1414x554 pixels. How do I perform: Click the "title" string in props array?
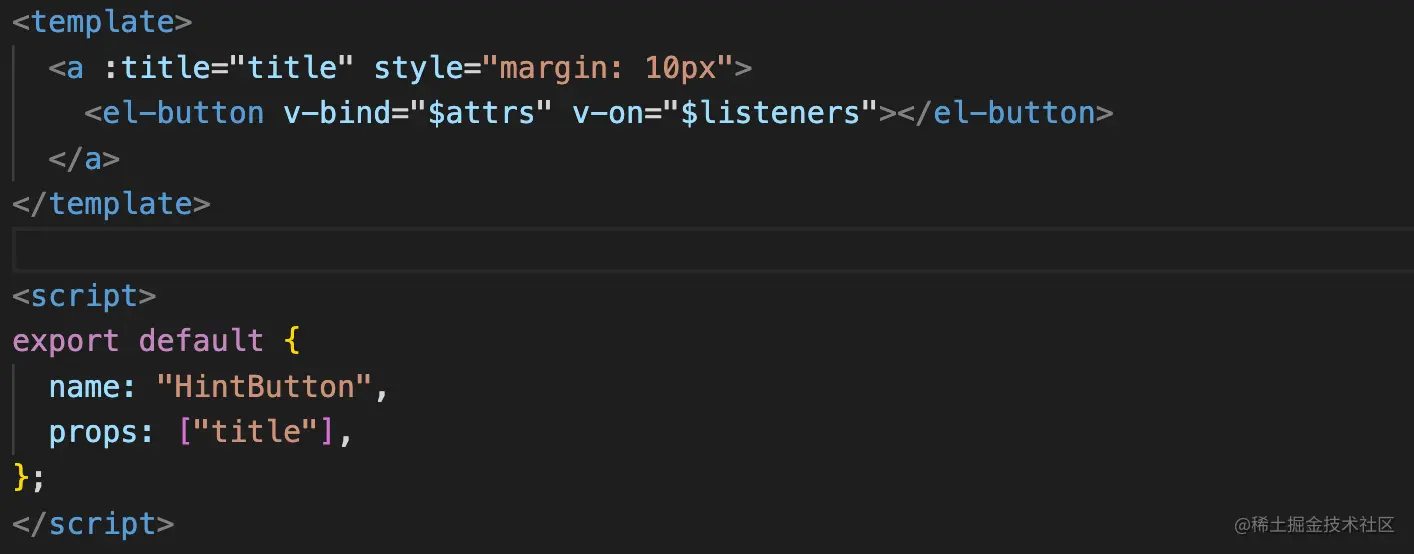[x=255, y=432]
